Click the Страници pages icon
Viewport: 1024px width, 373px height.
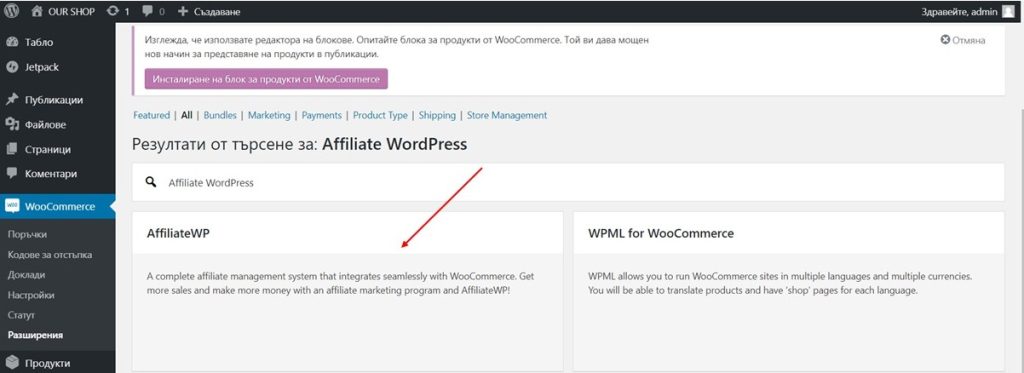pyautogui.click(x=12, y=149)
